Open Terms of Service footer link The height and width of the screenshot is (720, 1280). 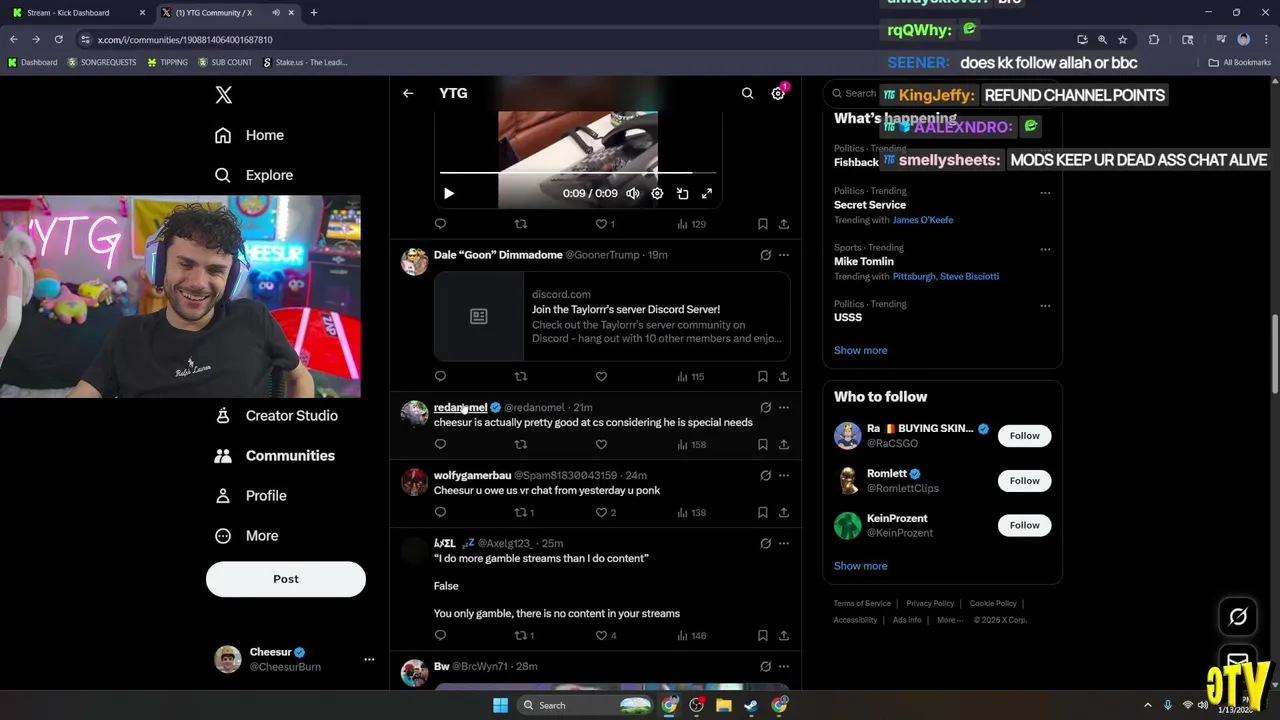point(862,603)
